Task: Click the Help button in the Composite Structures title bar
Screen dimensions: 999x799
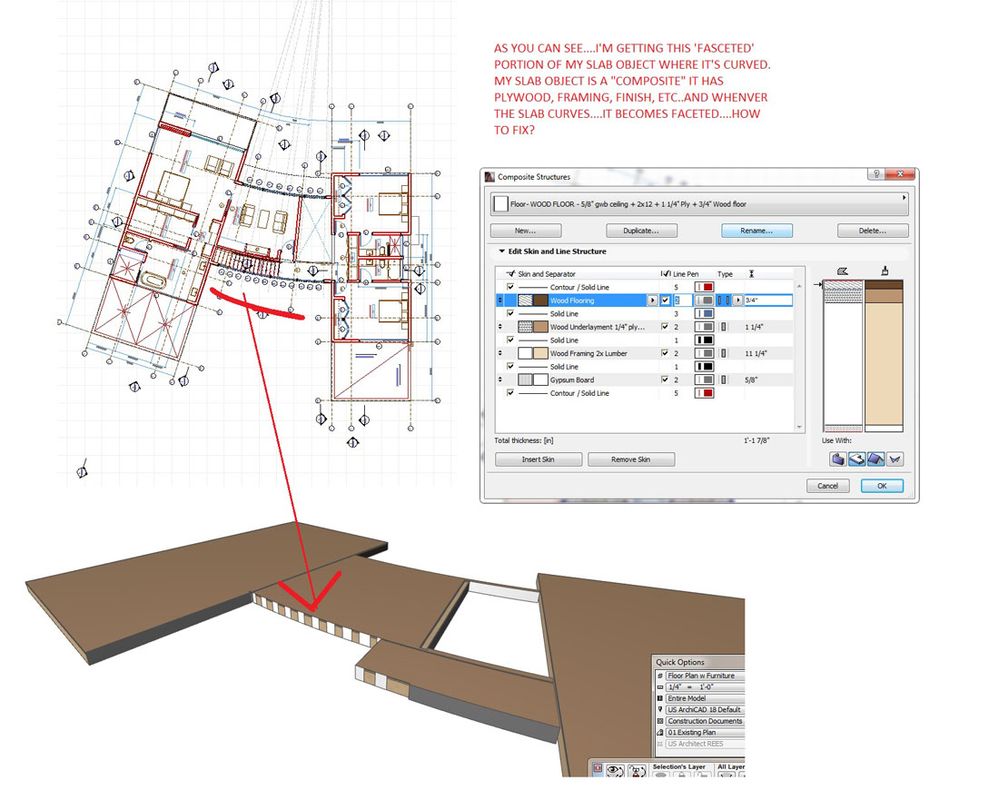Action: [x=877, y=174]
